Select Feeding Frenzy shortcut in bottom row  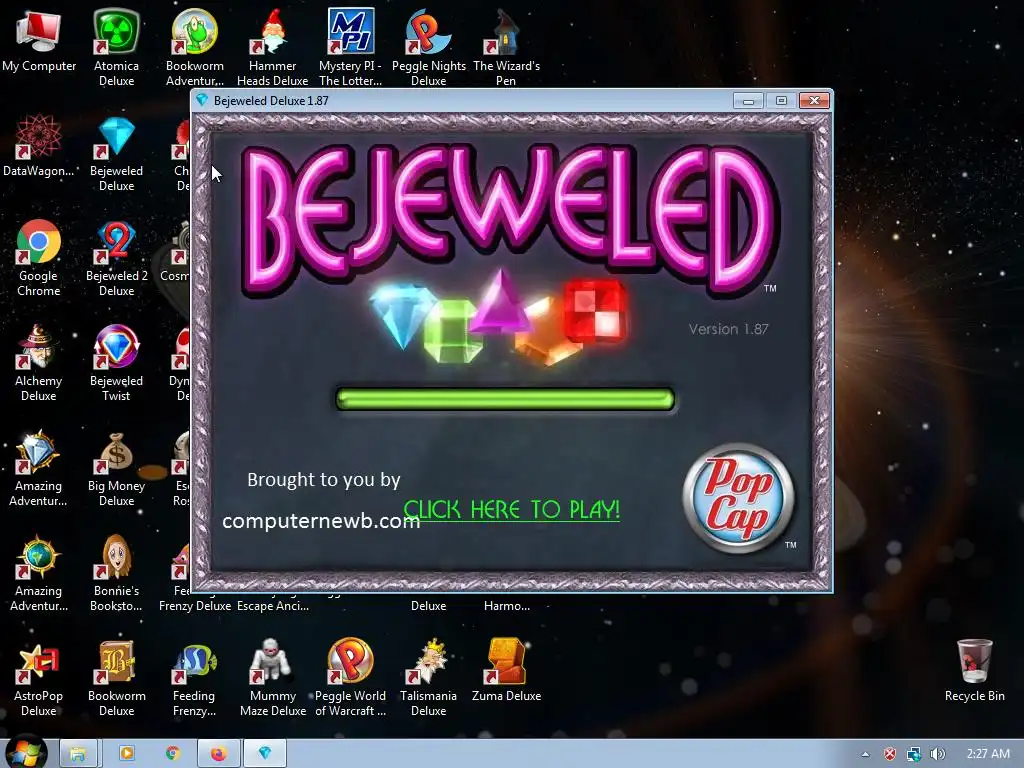pyautogui.click(x=195, y=679)
